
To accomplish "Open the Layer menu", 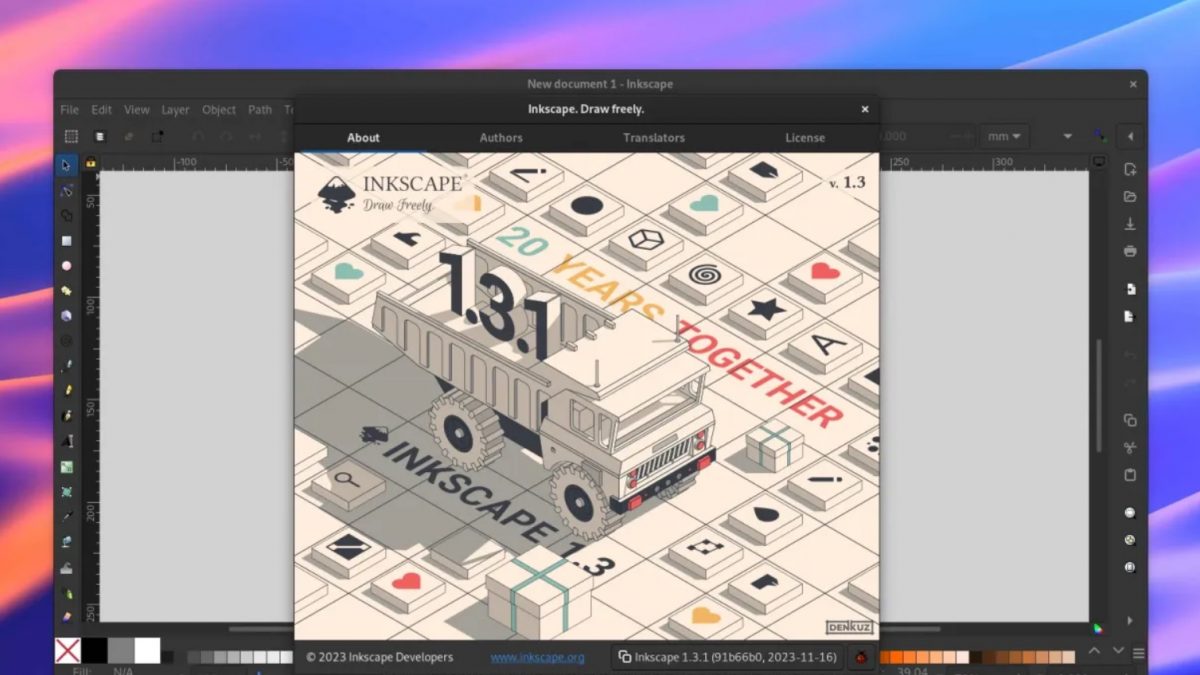I will coord(176,110).
